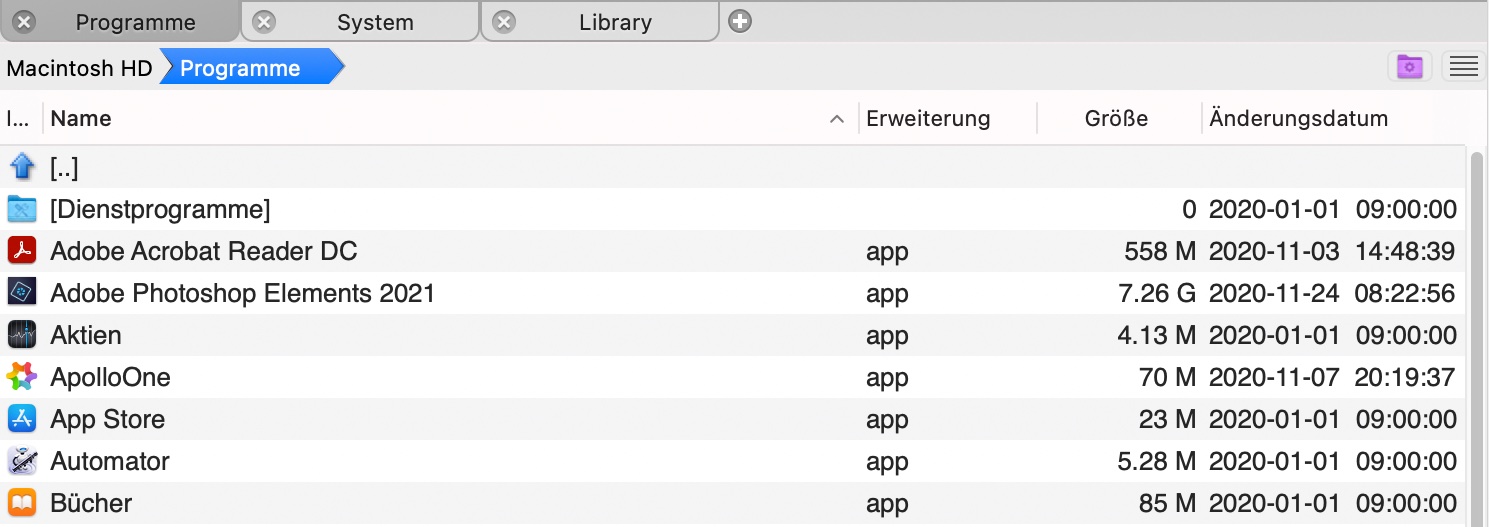Sort by Größe column header
Image resolution: width=1489 pixels, height=527 pixels.
click(1116, 119)
